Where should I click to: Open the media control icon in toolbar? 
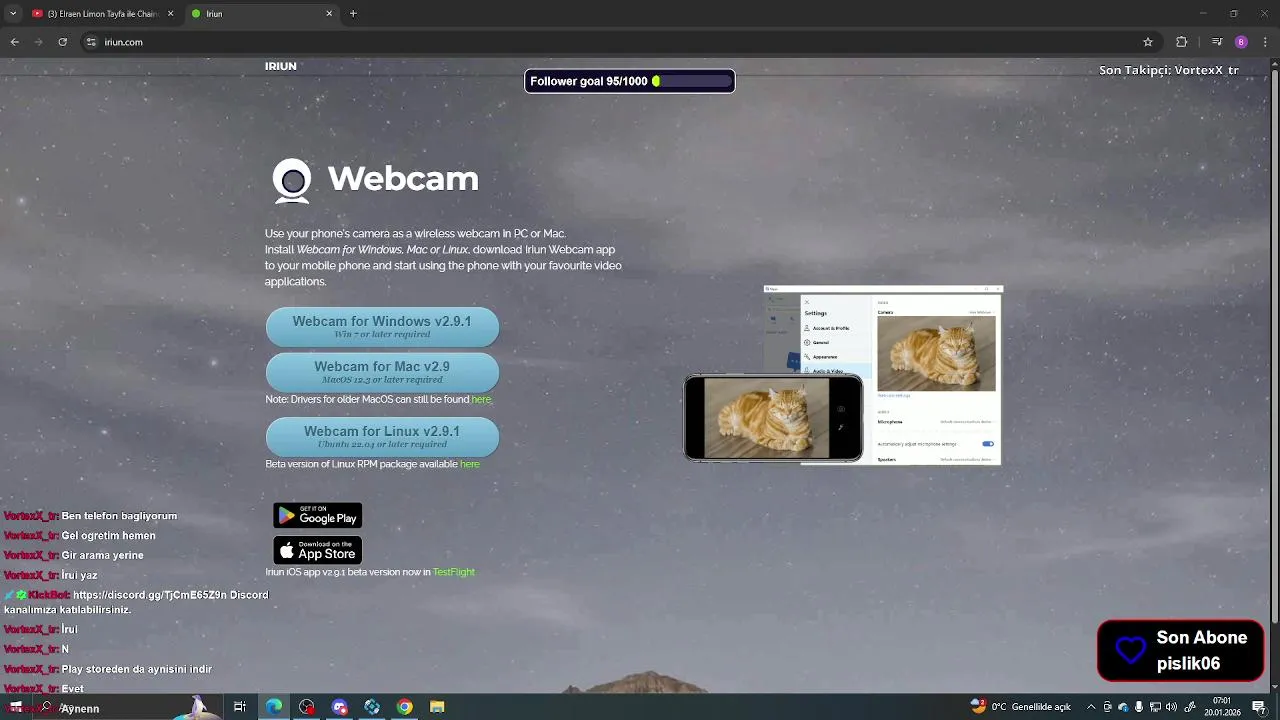click(x=1217, y=42)
